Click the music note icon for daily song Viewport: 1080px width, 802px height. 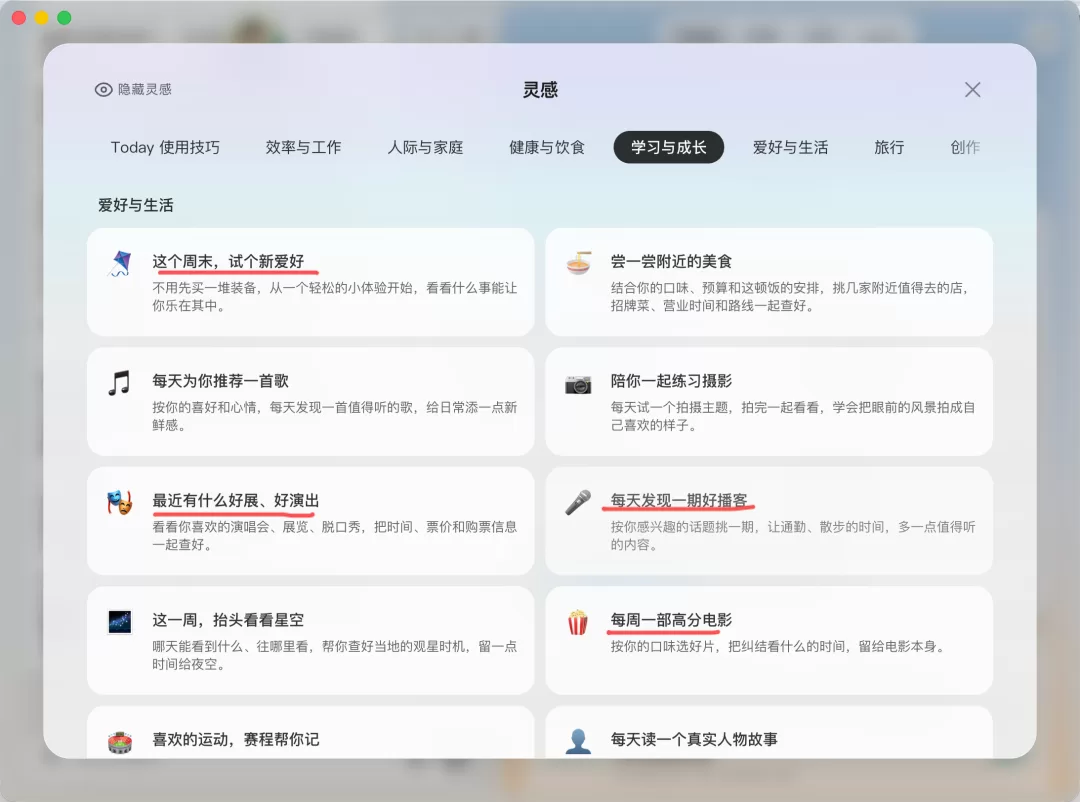point(119,382)
